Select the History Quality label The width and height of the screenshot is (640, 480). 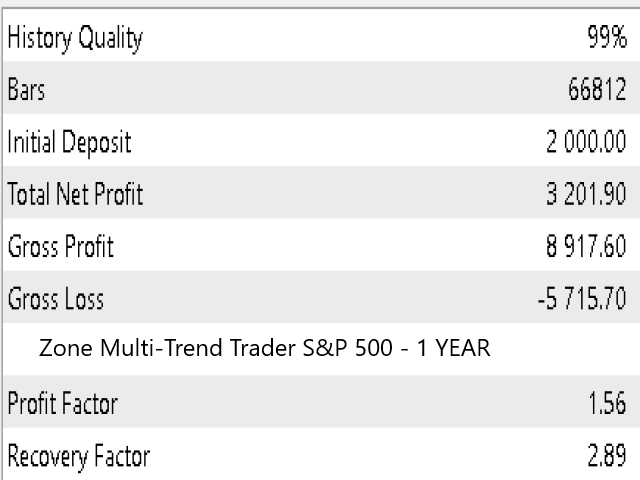(x=75, y=38)
